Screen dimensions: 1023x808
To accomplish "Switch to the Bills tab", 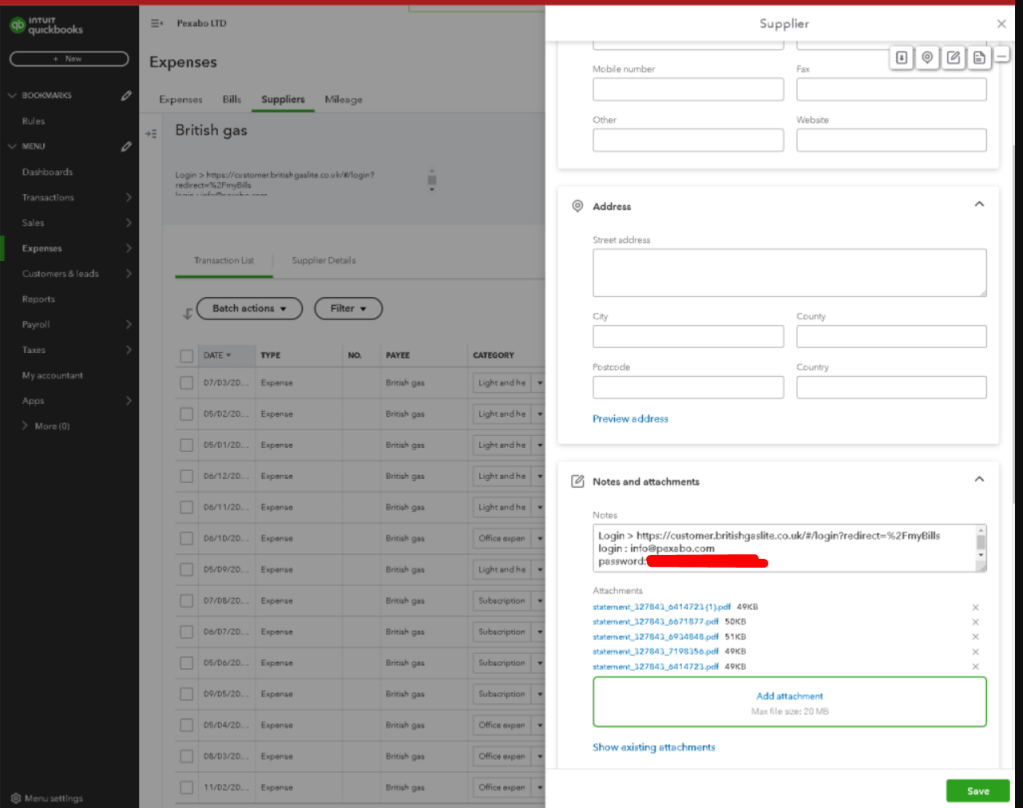I will (x=232, y=99).
